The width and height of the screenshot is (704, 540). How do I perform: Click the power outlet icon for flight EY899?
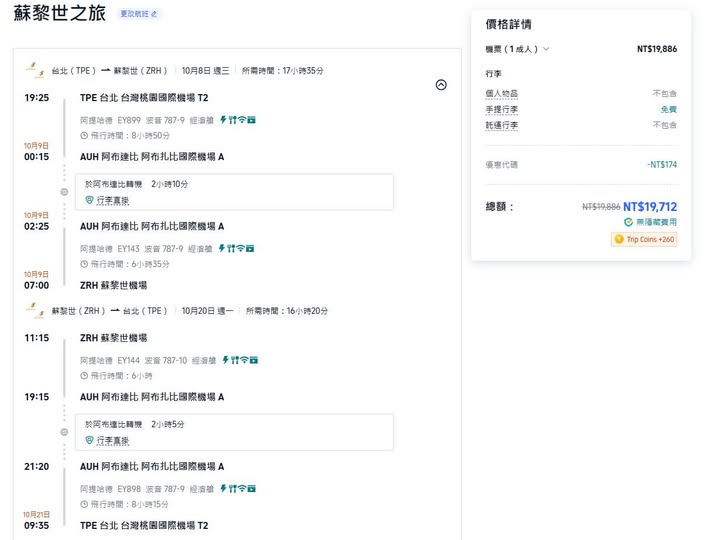[224, 120]
